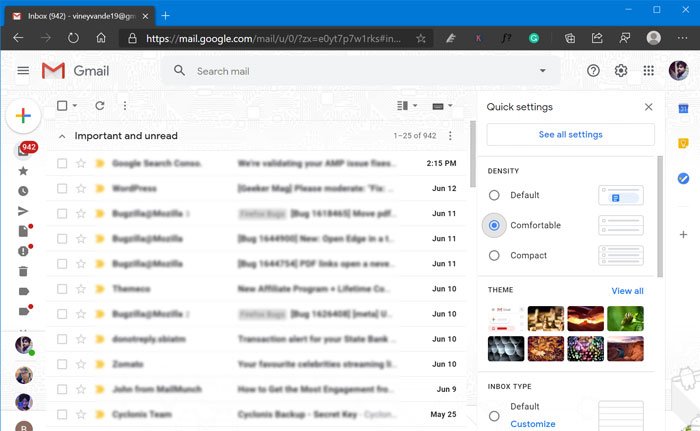
Task: Click the Quick settings panel scrollbar
Action: tap(660, 217)
